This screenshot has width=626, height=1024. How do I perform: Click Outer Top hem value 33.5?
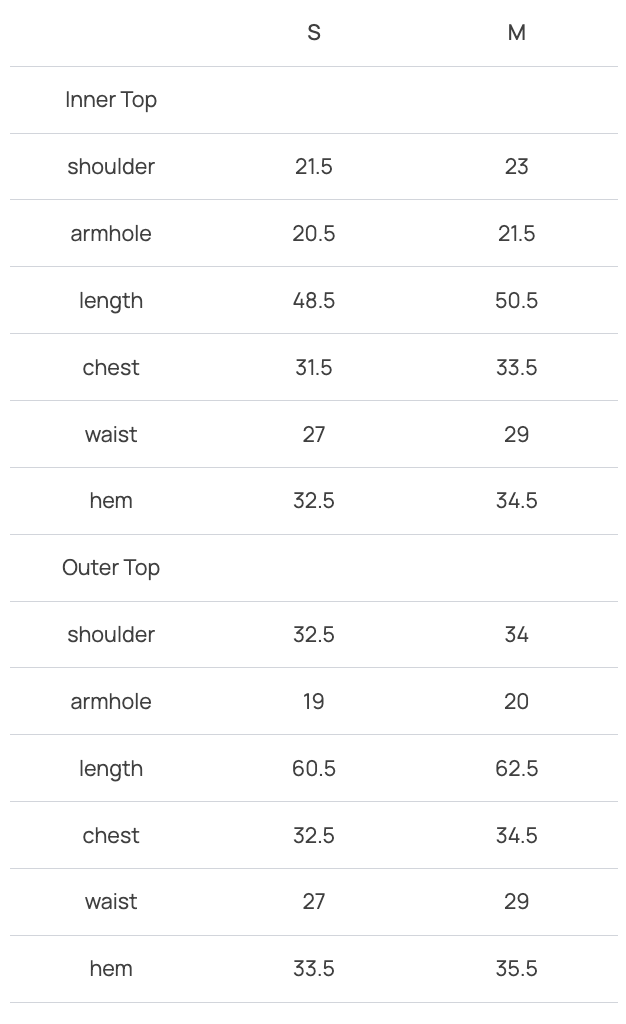314,969
